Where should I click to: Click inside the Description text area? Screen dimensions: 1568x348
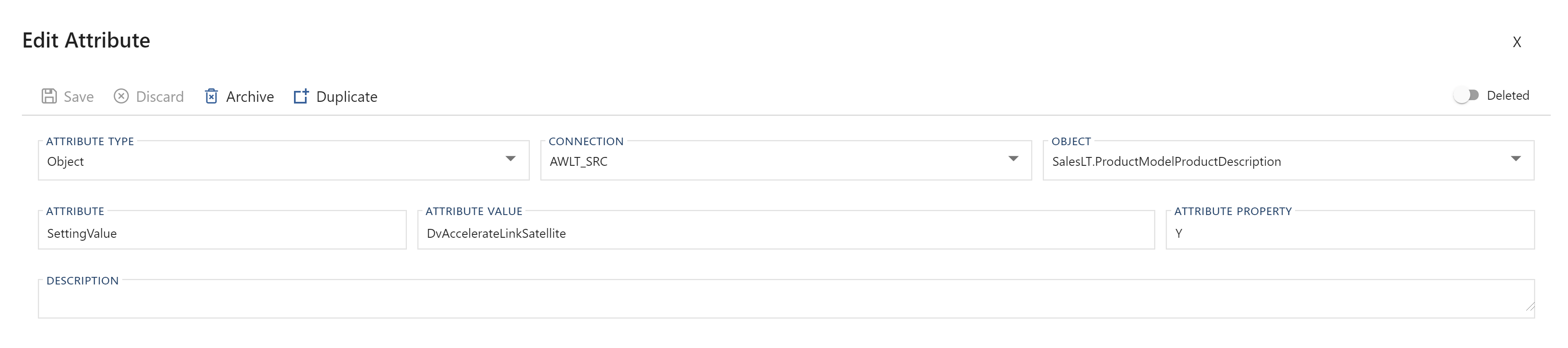pyautogui.click(x=785, y=299)
